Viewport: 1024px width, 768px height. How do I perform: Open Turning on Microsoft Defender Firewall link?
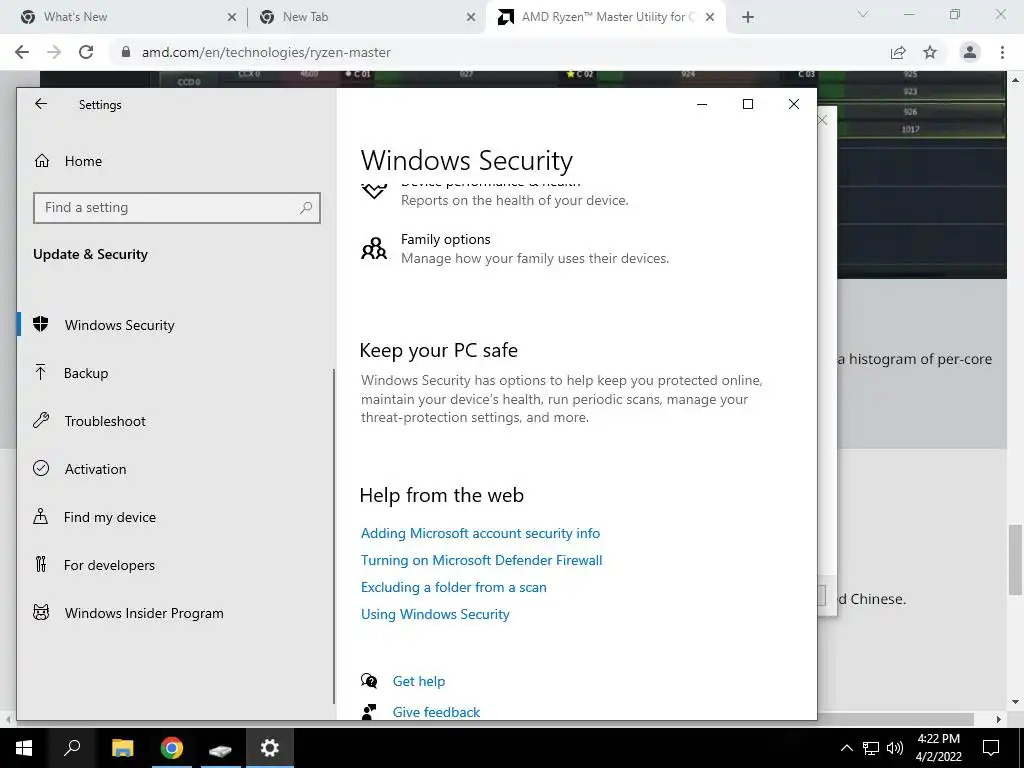(x=481, y=560)
